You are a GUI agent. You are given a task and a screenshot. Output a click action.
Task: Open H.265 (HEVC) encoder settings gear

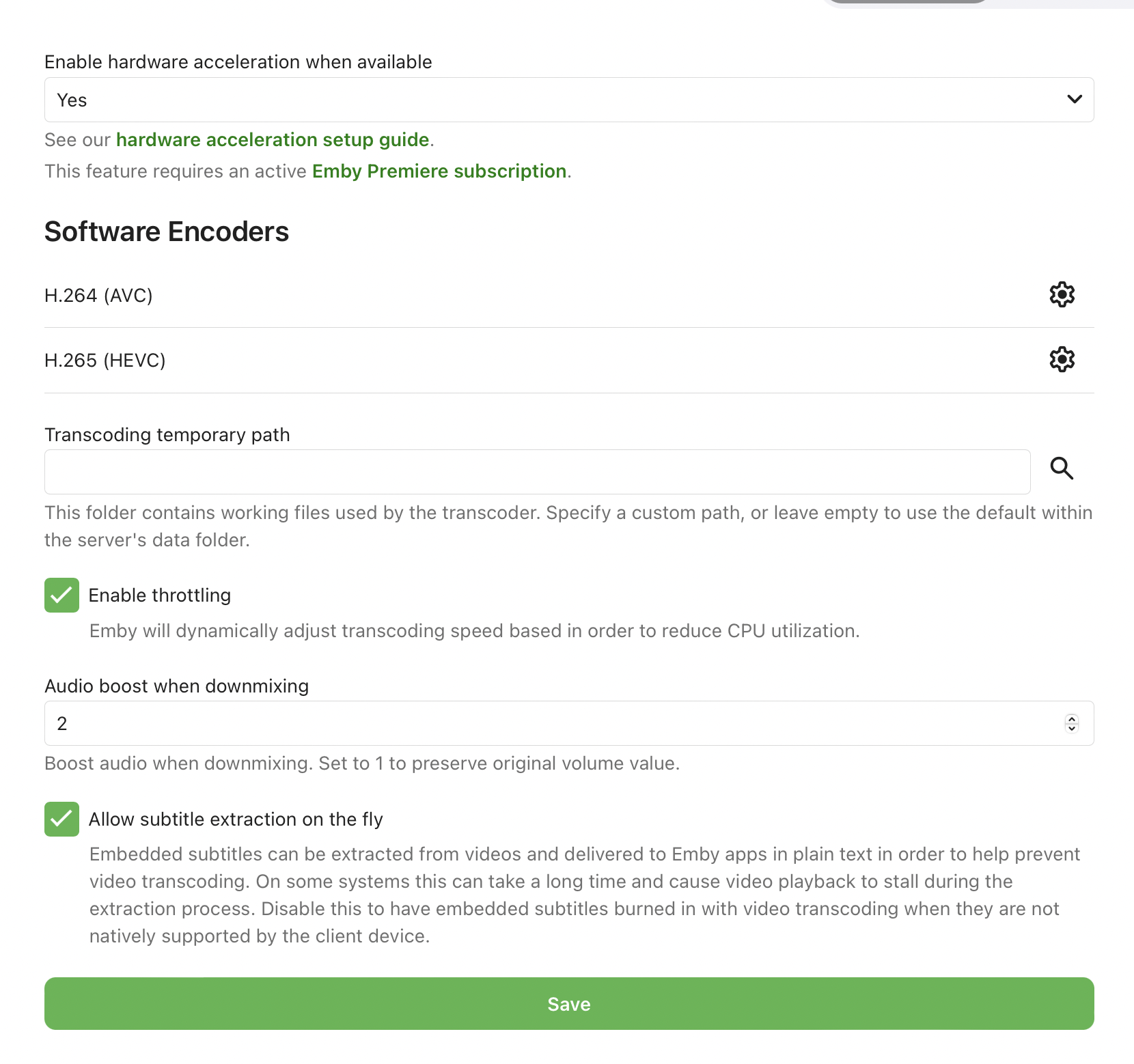coord(1062,359)
